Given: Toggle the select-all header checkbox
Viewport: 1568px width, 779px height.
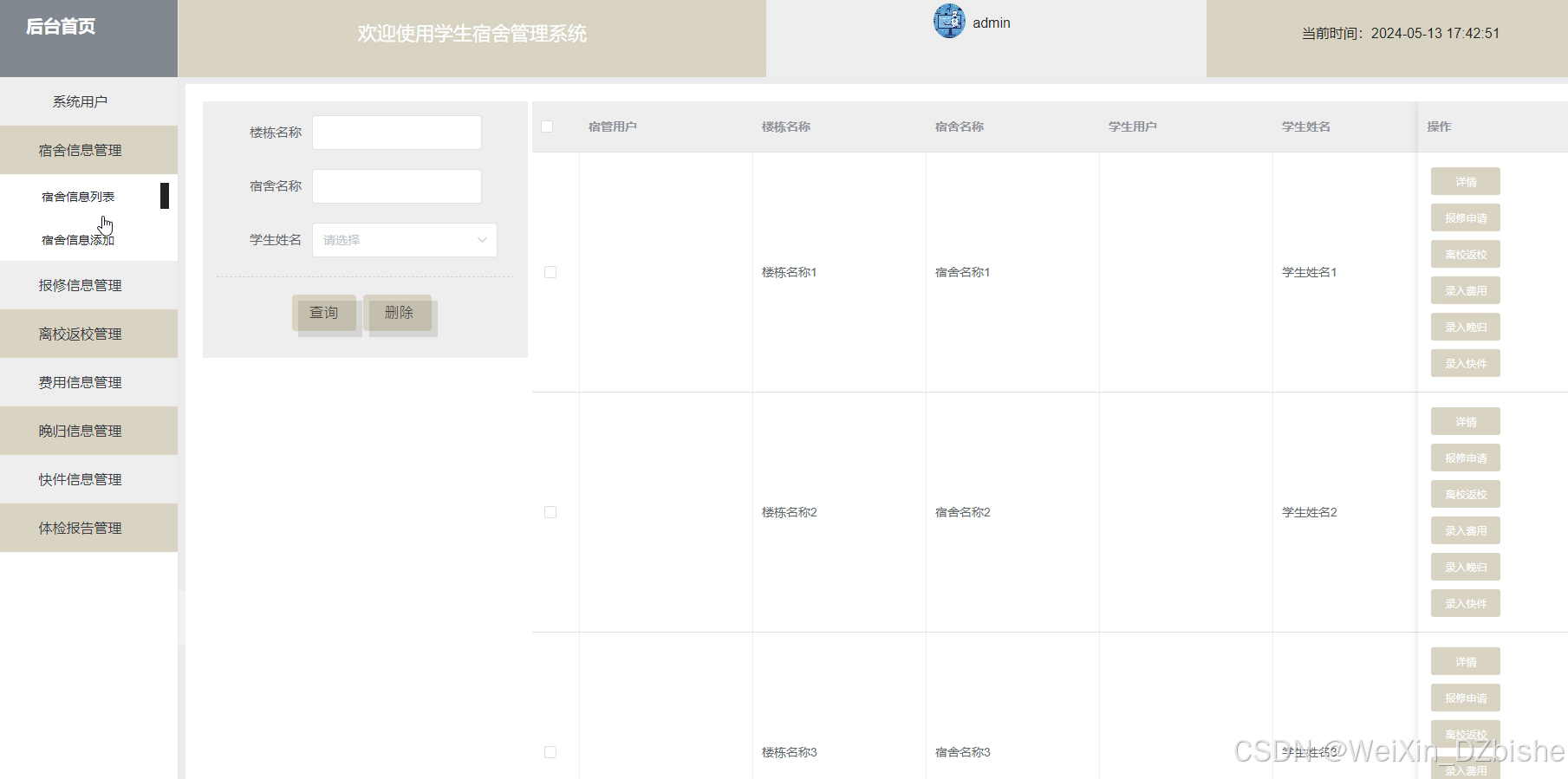Looking at the screenshot, I should point(547,127).
